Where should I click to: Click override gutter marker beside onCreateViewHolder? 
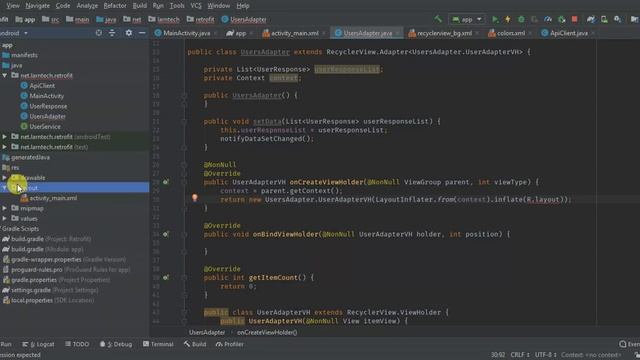(x=166, y=182)
